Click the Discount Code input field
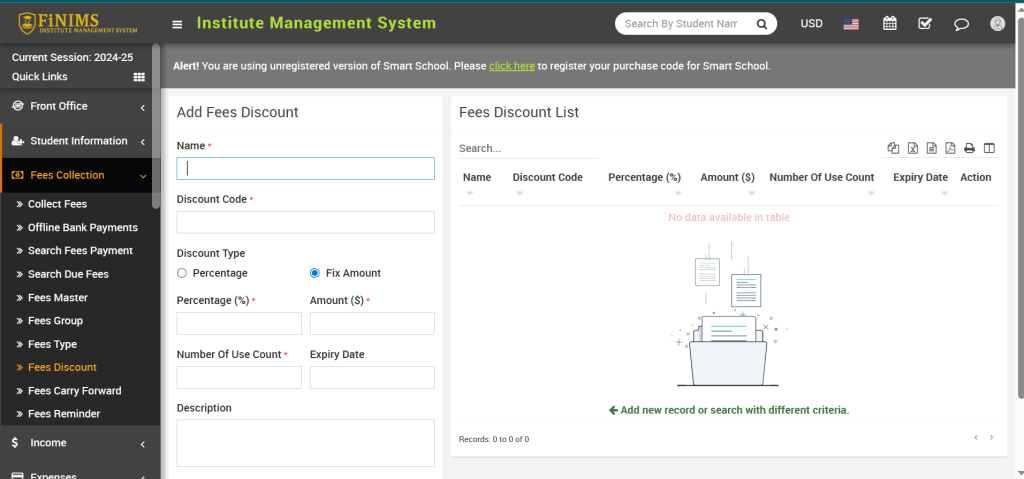This screenshot has height=479, width=1024. (x=305, y=222)
